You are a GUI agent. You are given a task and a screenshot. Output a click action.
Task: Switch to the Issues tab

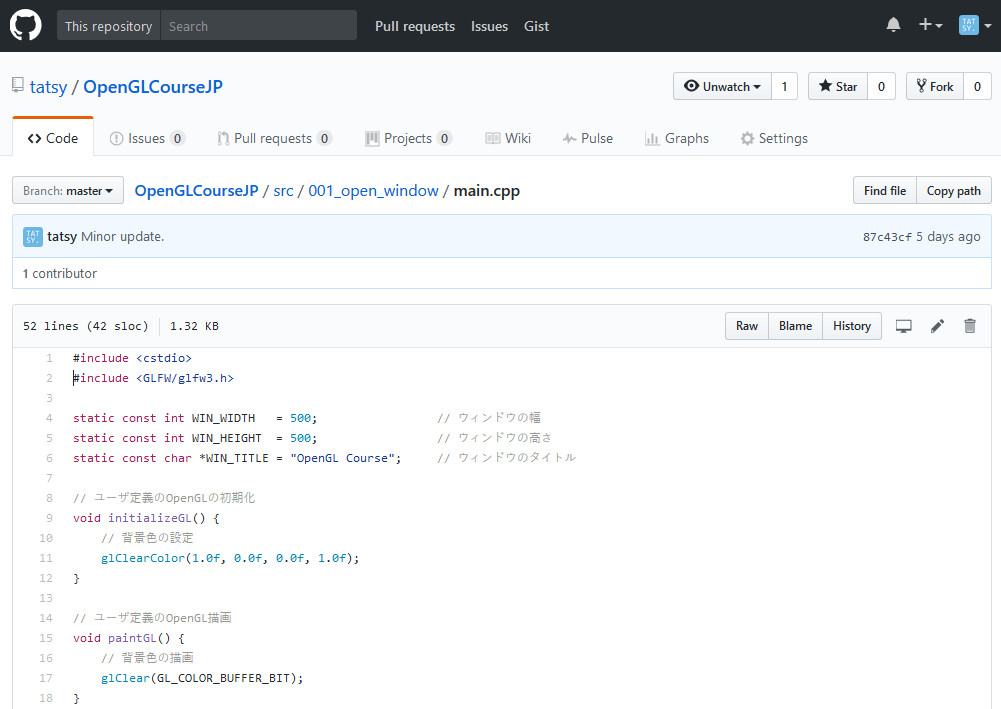point(147,139)
